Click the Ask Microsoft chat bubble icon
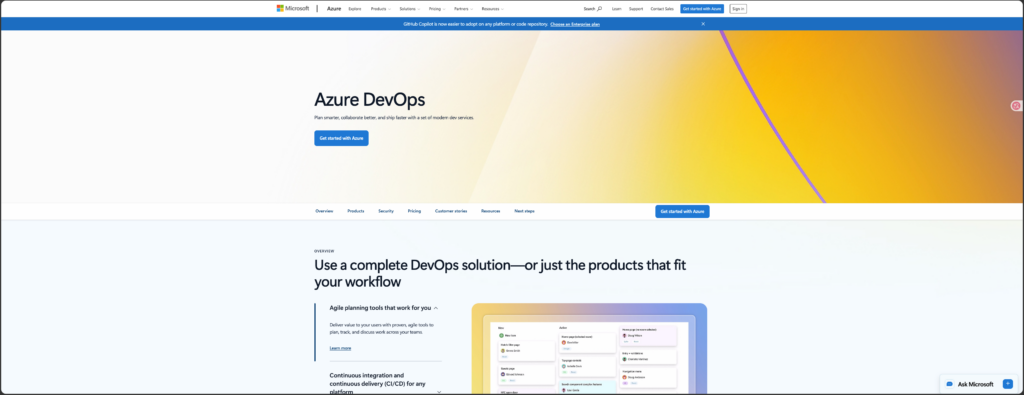The image size is (1024, 395). (x=950, y=384)
